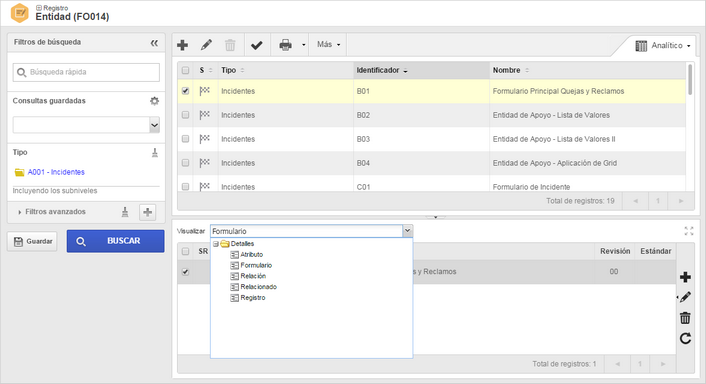Viewport: 706px width, 384px height.
Task: Select Relacionado in the Detalles tree
Action: pos(258,287)
